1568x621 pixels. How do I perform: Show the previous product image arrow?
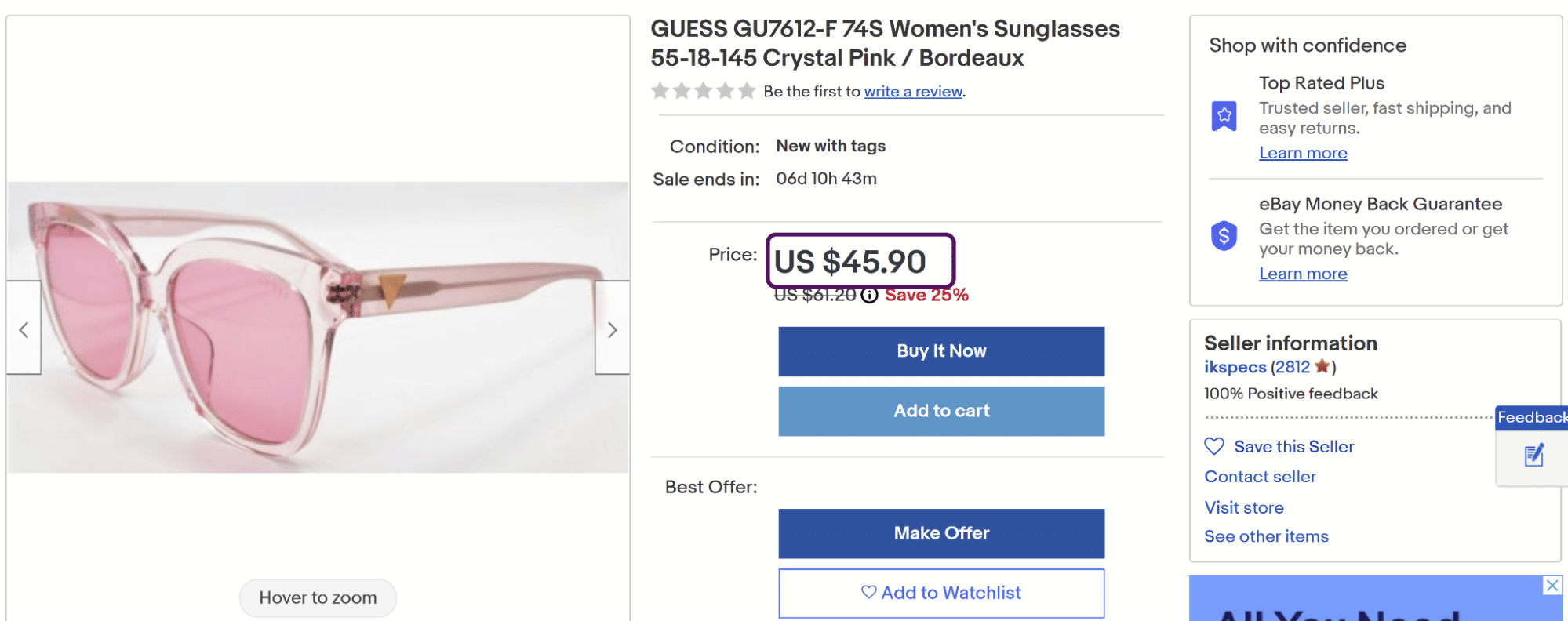[24, 329]
